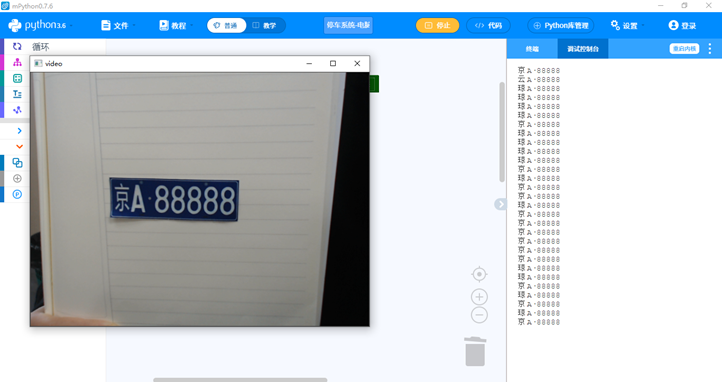Open the 设置 settings dropdown

[626, 25]
